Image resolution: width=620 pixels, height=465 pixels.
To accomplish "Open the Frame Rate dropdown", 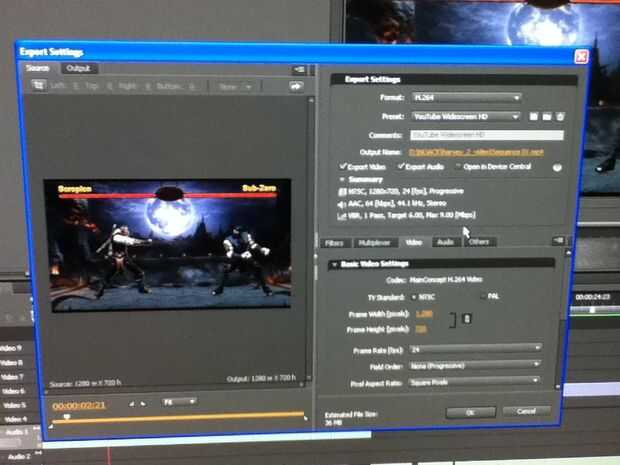I will point(476,349).
